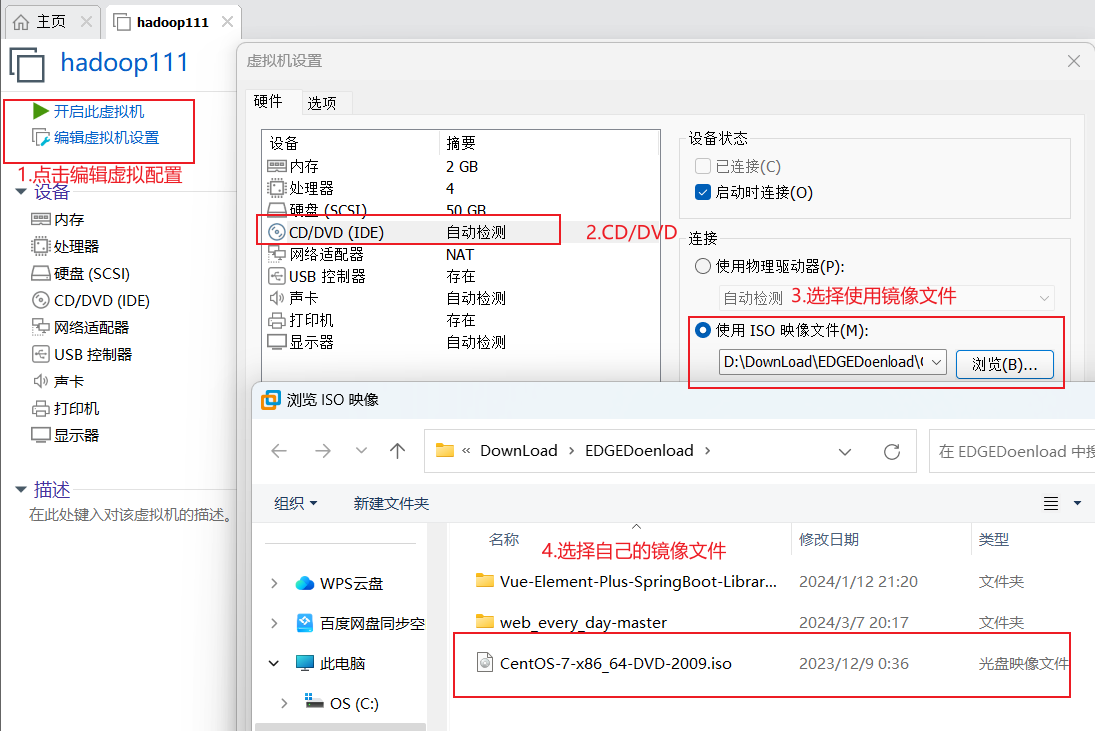The image size is (1095, 731).
Task: Select USB controller icon in hardware list
Action: [x=277, y=276]
